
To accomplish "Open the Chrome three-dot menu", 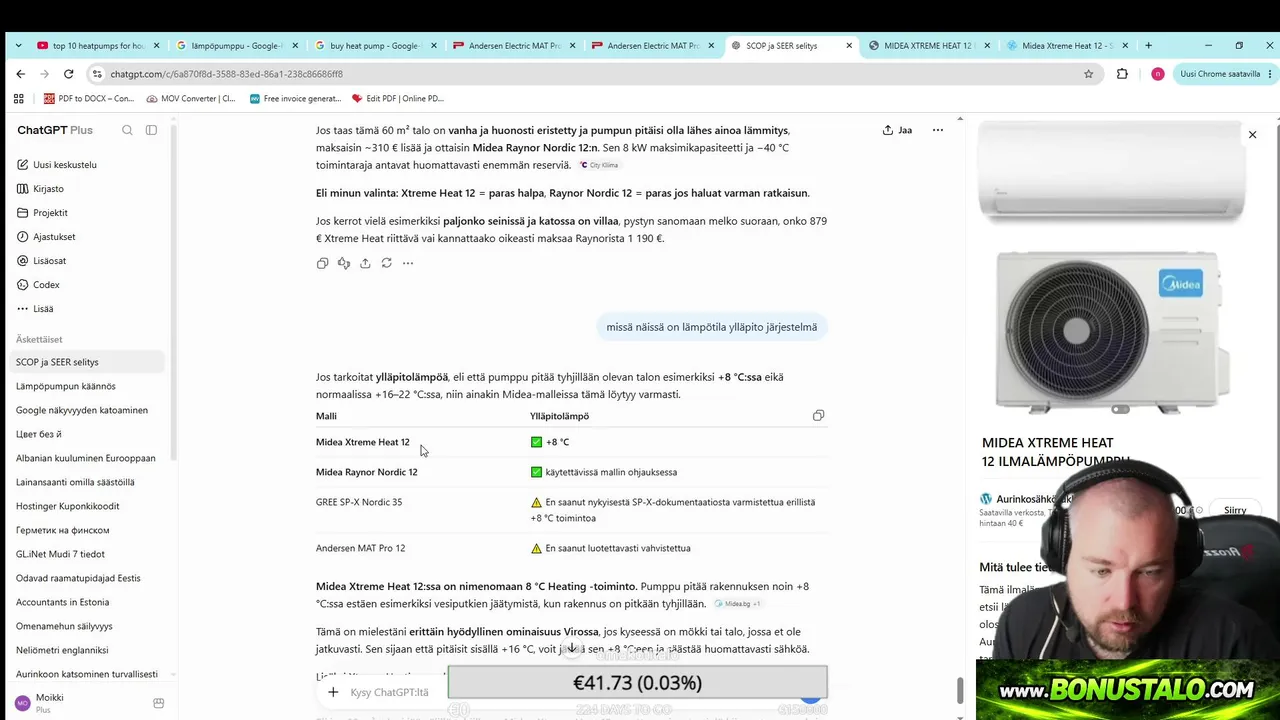I will click(x=1270, y=74).
